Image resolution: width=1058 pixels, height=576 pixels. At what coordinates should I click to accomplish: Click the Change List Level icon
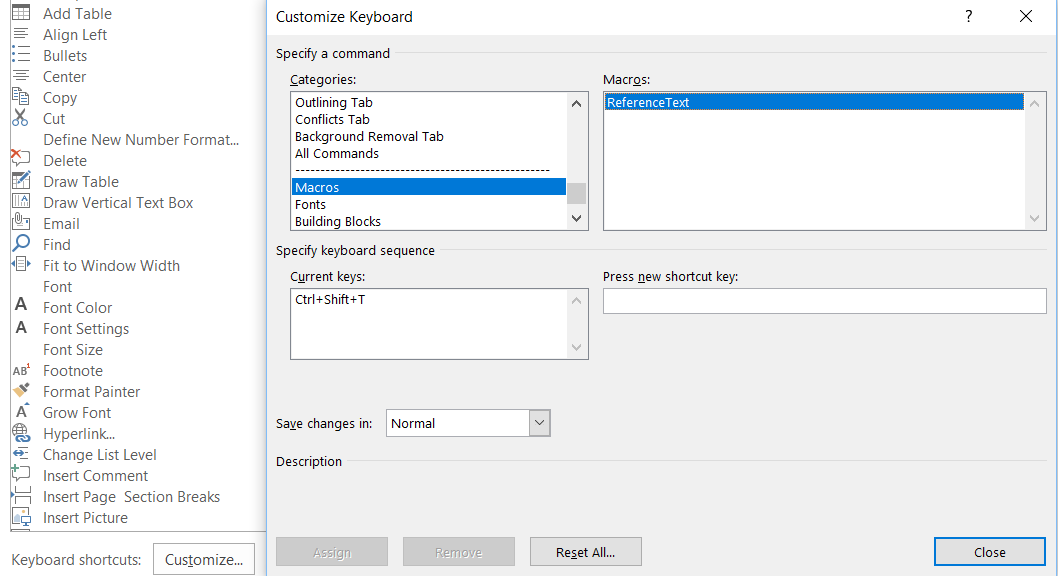point(21,453)
